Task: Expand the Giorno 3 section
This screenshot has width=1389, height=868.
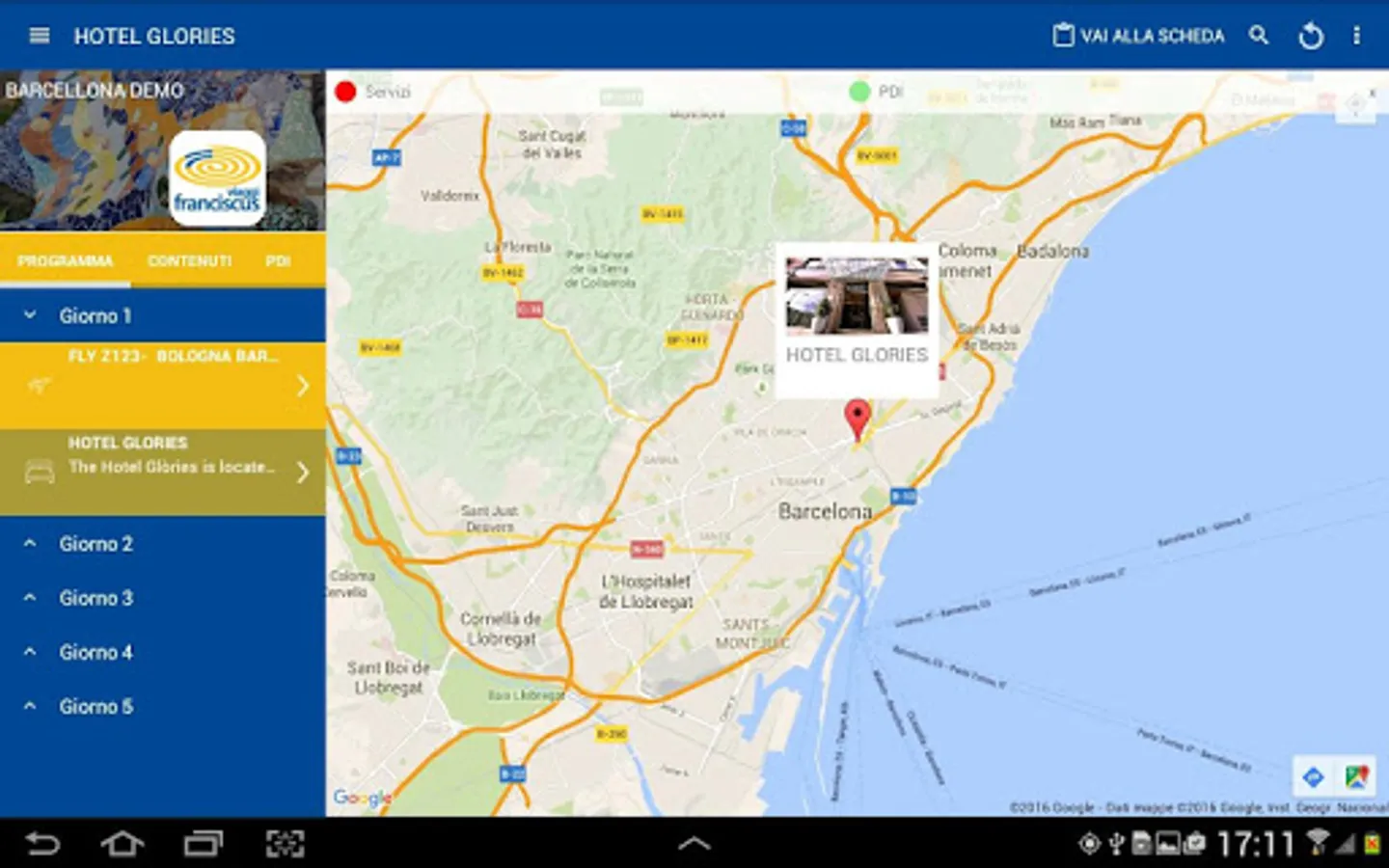Action: click(162, 598)
